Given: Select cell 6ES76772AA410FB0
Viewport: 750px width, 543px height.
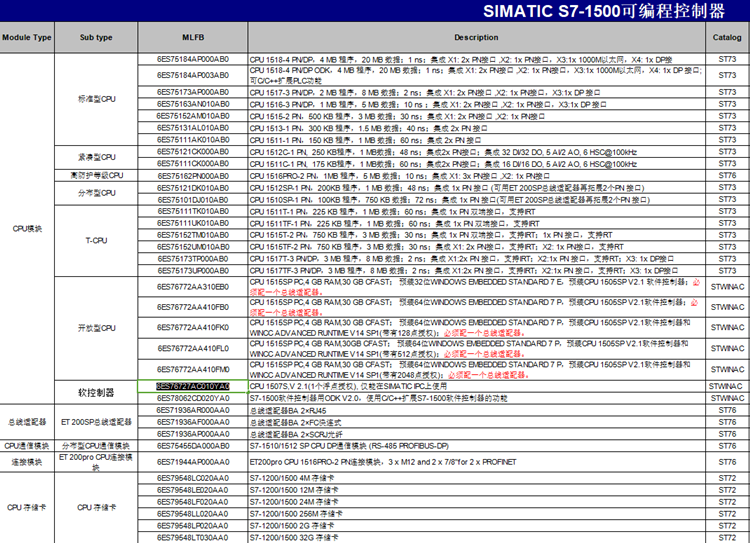Looking at the screenshot, I should (x=193, y=307).
